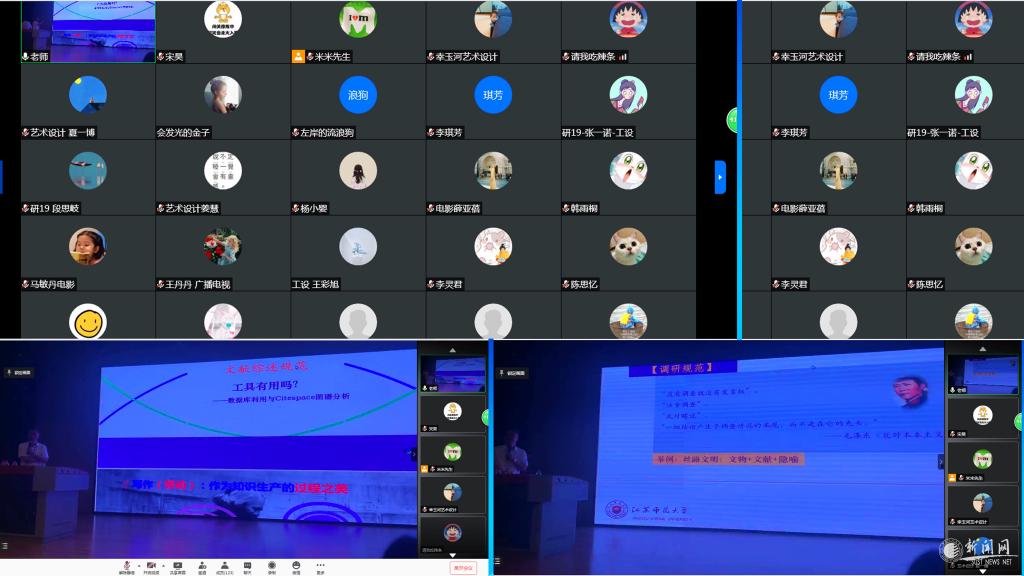
Task: Click the red Leave Meeting button
Action: pos(463,567)
